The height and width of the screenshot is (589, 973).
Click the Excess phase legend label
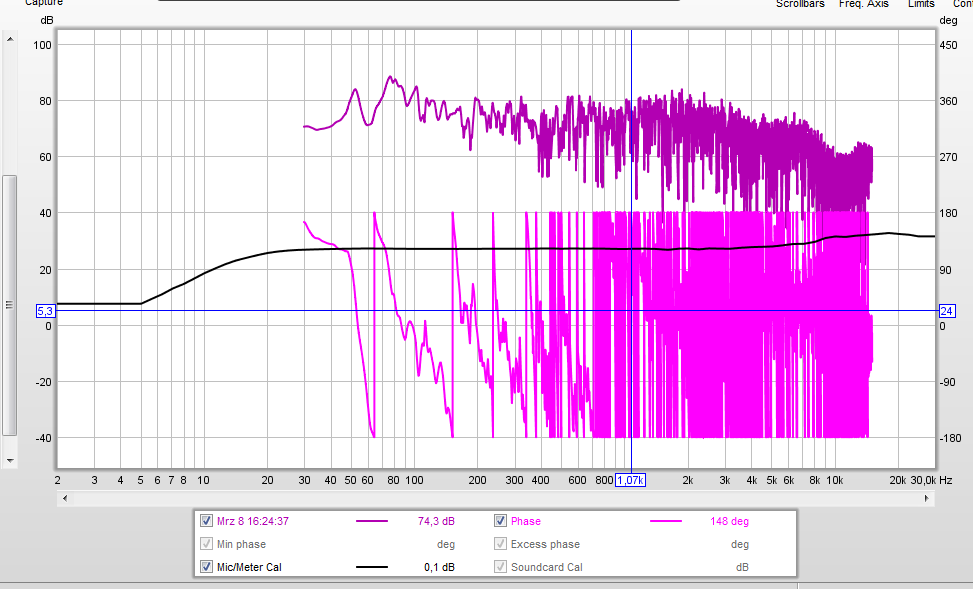coord(545,544)
